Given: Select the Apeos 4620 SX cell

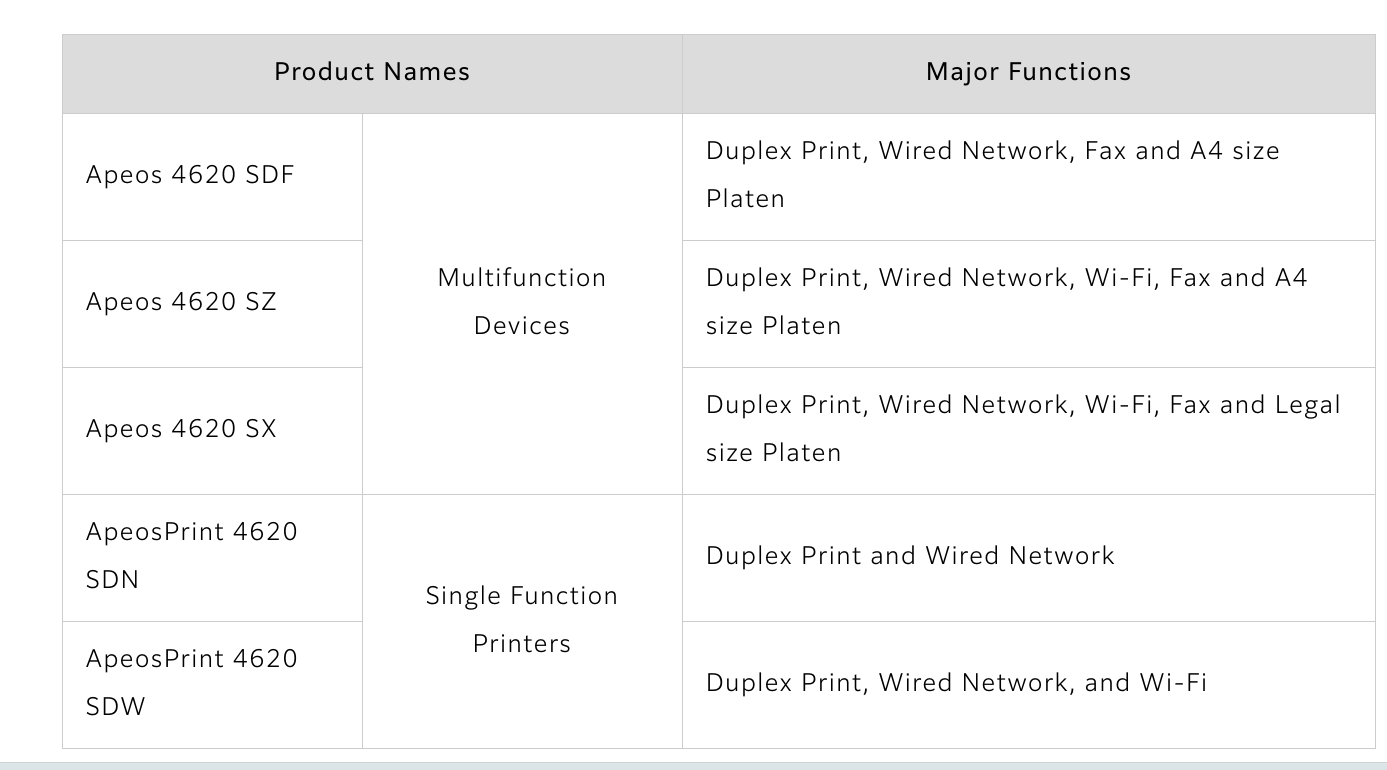Looking at the screenshot, I should [x=213, y=431].
